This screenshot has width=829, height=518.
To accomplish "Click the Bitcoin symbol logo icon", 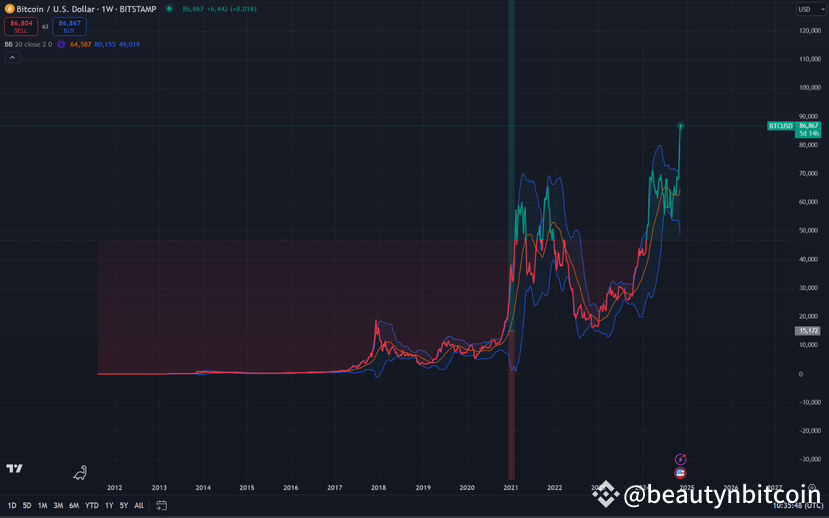I will (x=9, y=8).
